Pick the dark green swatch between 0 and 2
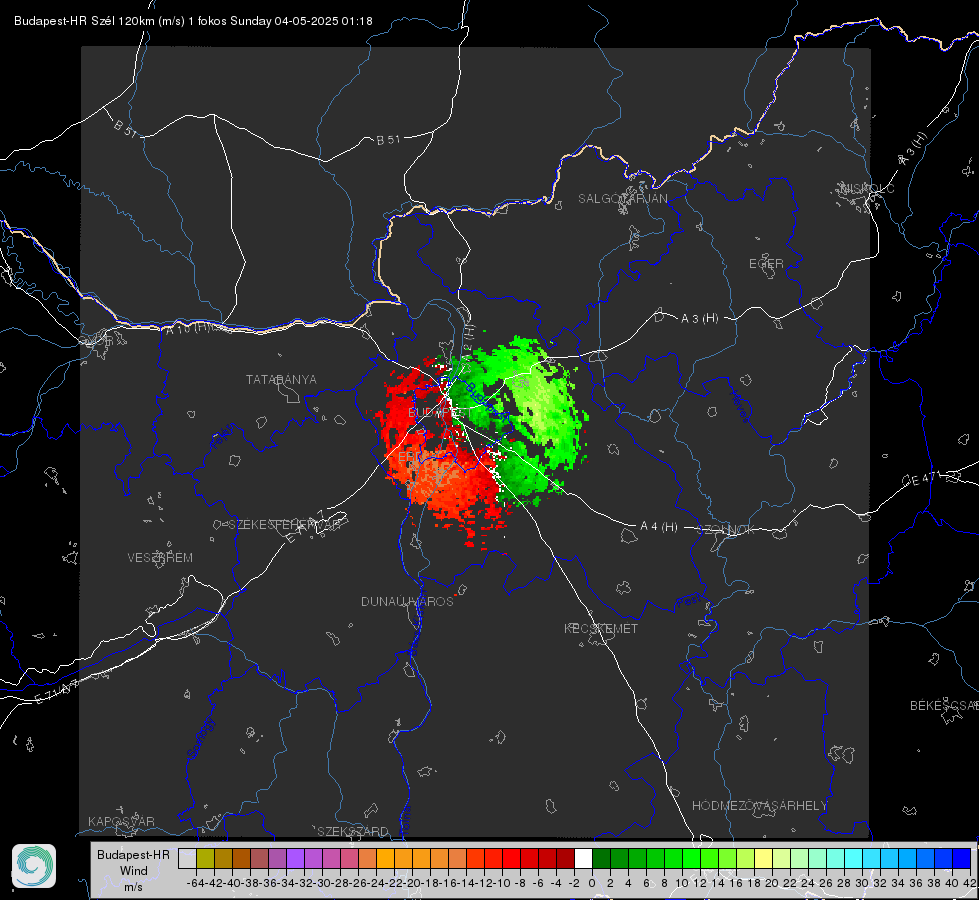The height and width of the screenshot is (900, 979). pyautogui.click(x=601, y=858)
